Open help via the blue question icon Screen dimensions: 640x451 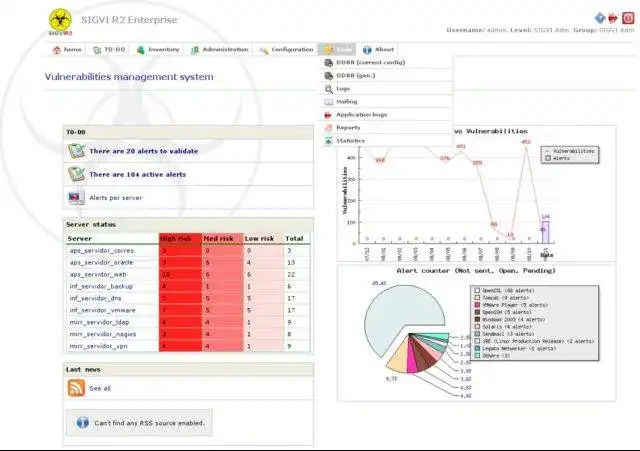600,18
